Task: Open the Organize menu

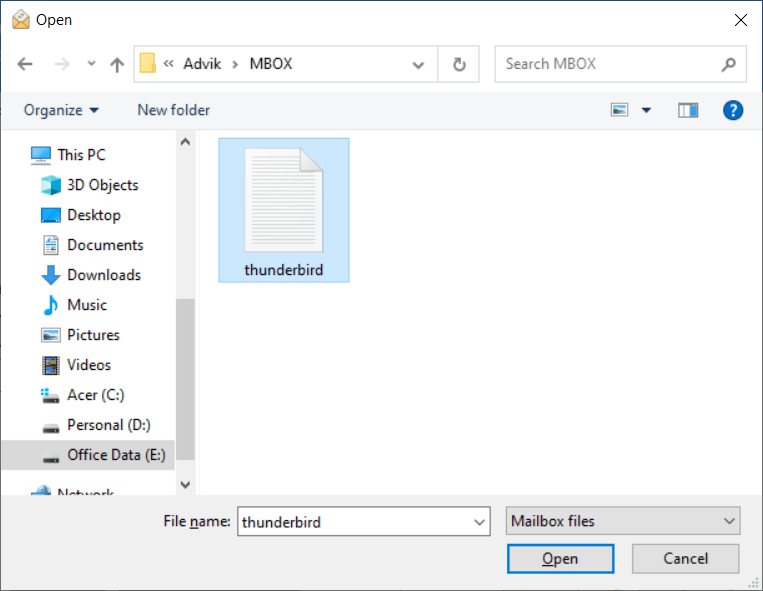Action: click(61, 110)
